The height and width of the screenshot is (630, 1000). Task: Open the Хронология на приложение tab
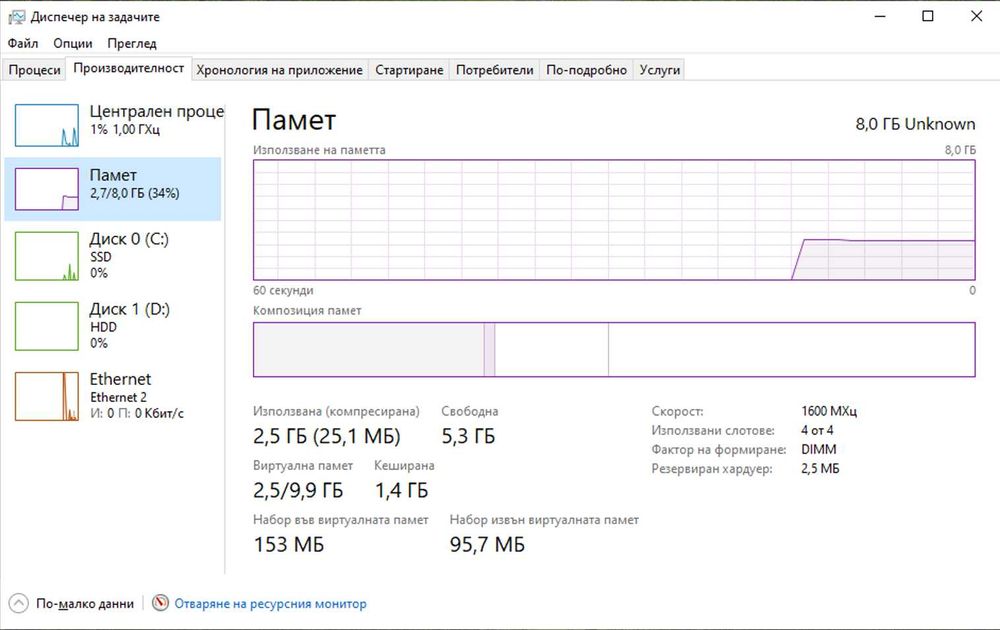[x=279, y=70]
